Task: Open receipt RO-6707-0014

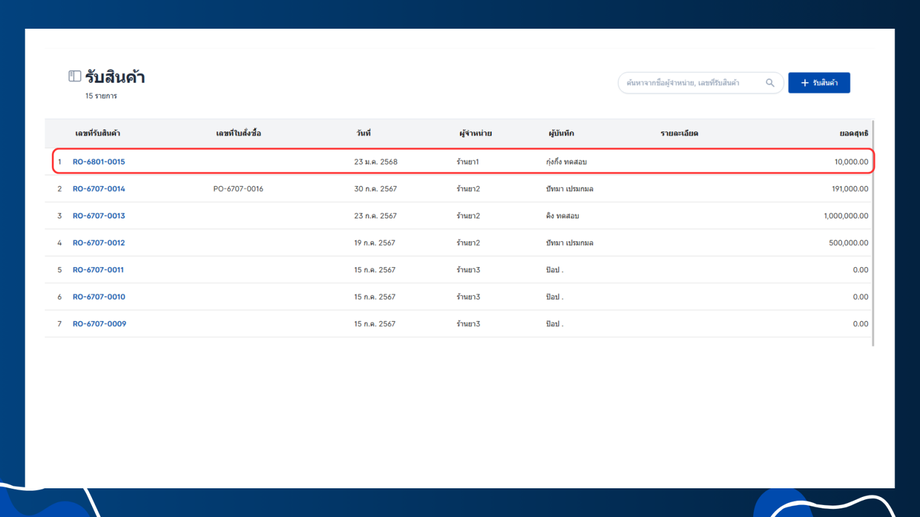Action: pyautogui.click(x=99, y=189)
